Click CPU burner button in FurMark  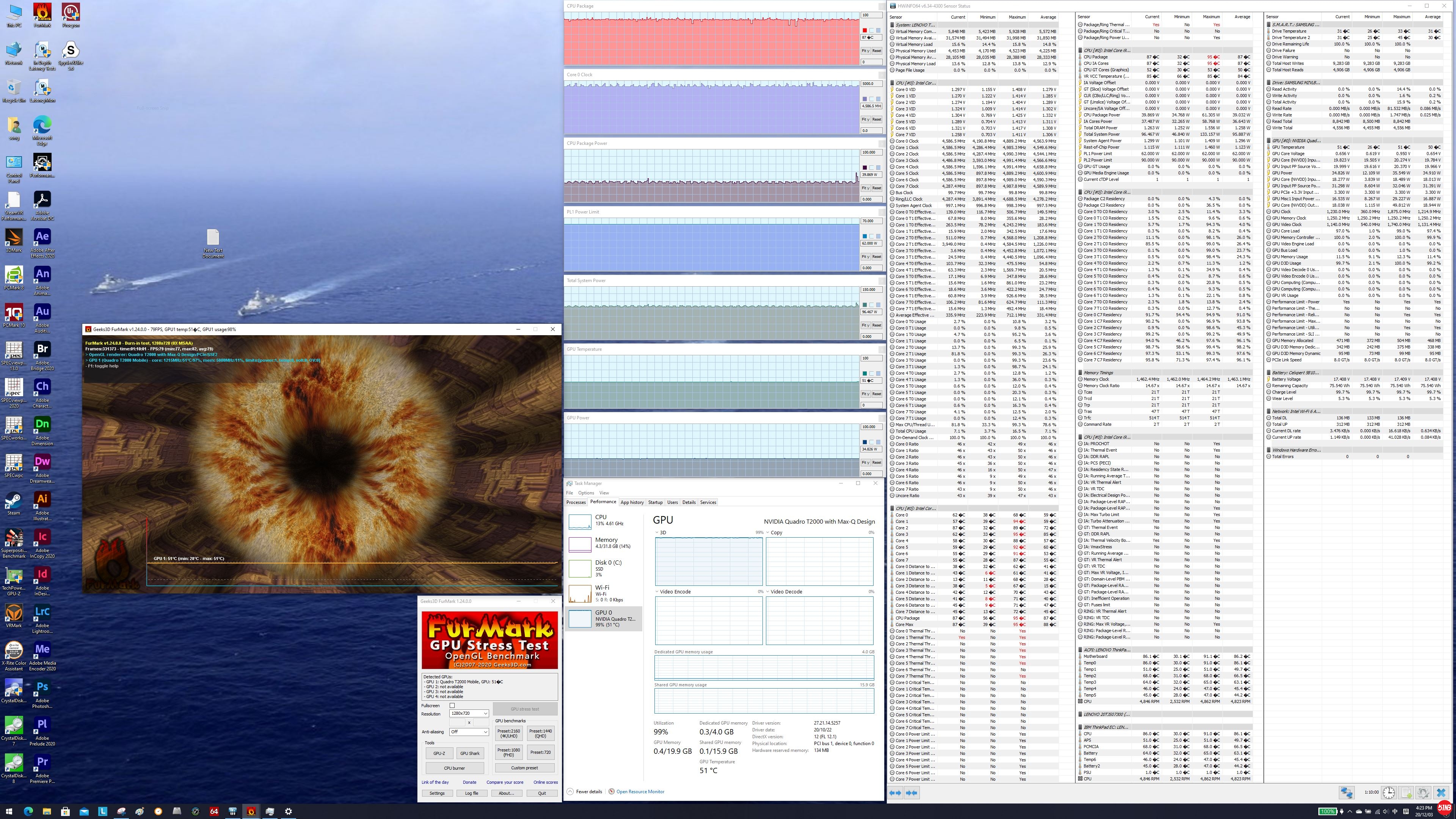[455, 767]
